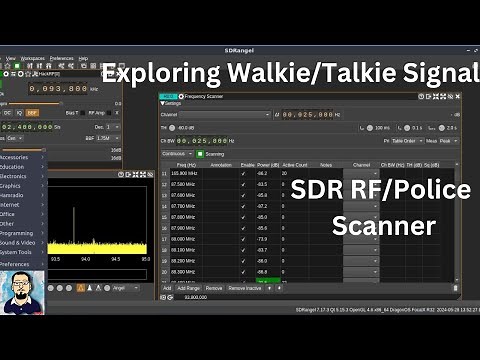Image resolution: width=480 pixels, height=360 pixels.
Task: Click the Remove button
Action: coord(214,288)
